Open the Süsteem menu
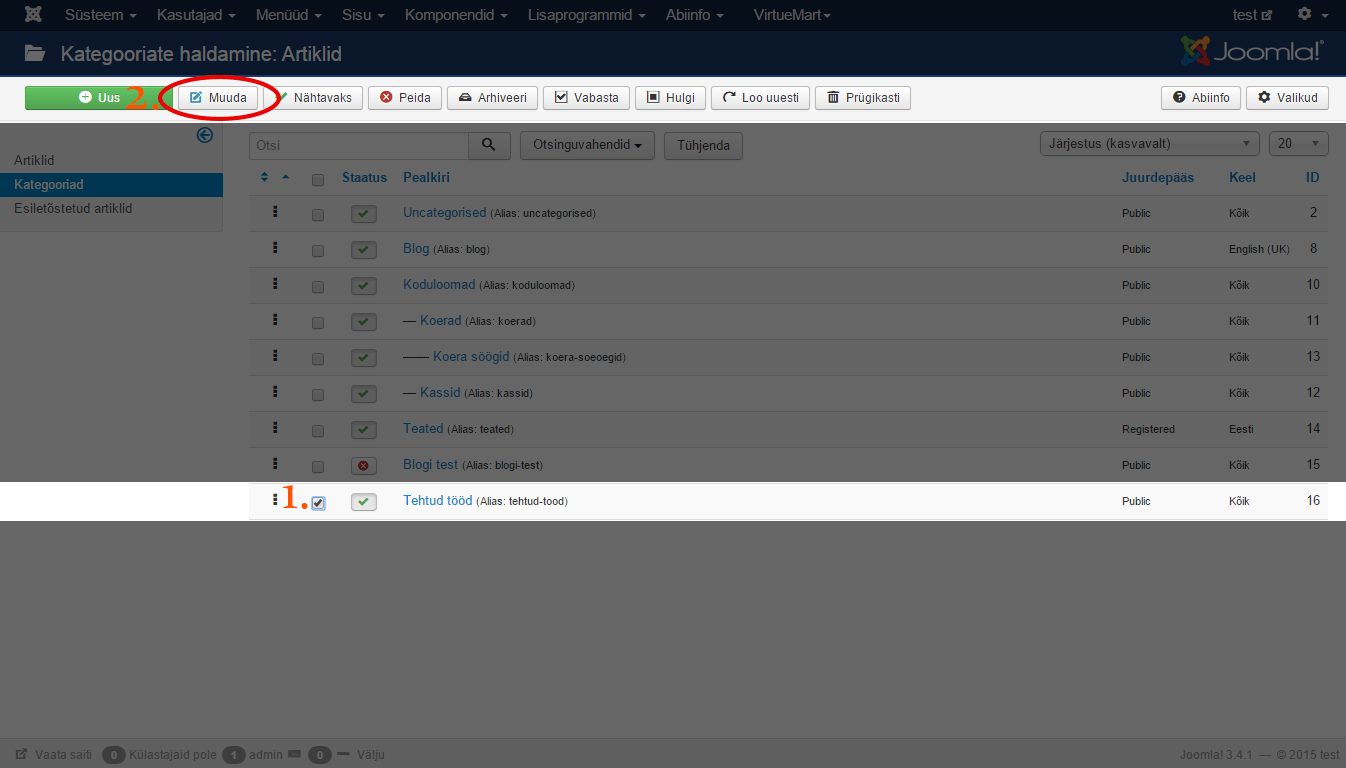This screenshot has width=1346, height=768. click(x=100, y=15)
